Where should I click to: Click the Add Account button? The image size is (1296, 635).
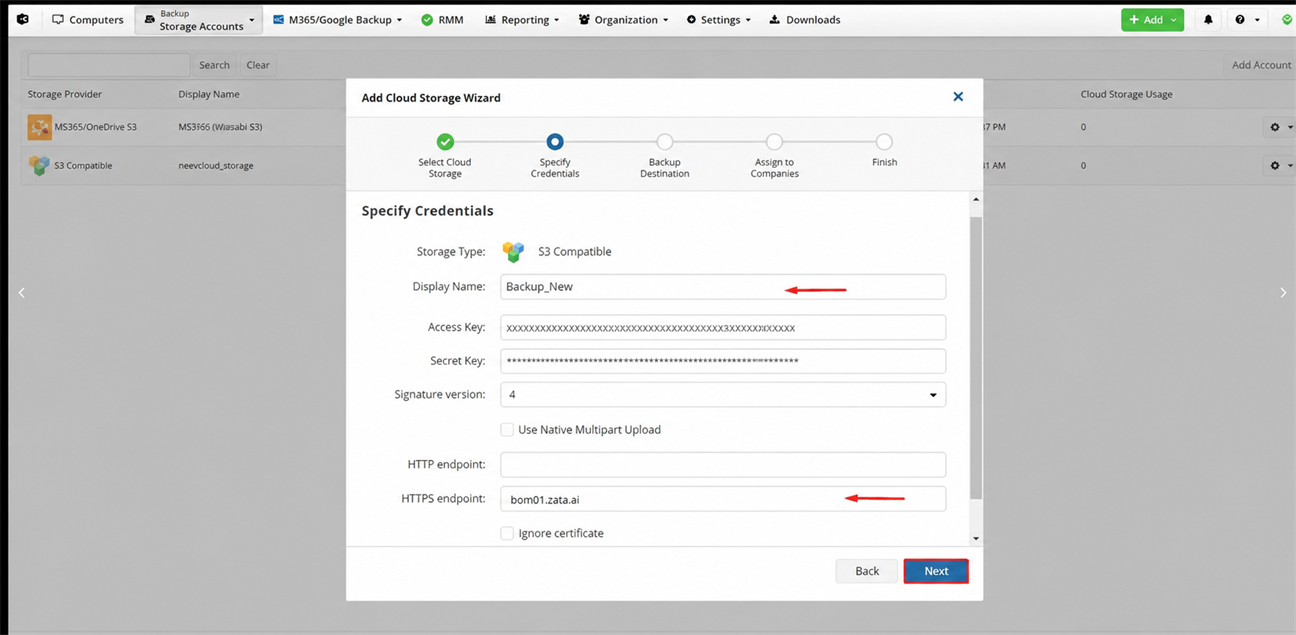(x=1261, y=65)
